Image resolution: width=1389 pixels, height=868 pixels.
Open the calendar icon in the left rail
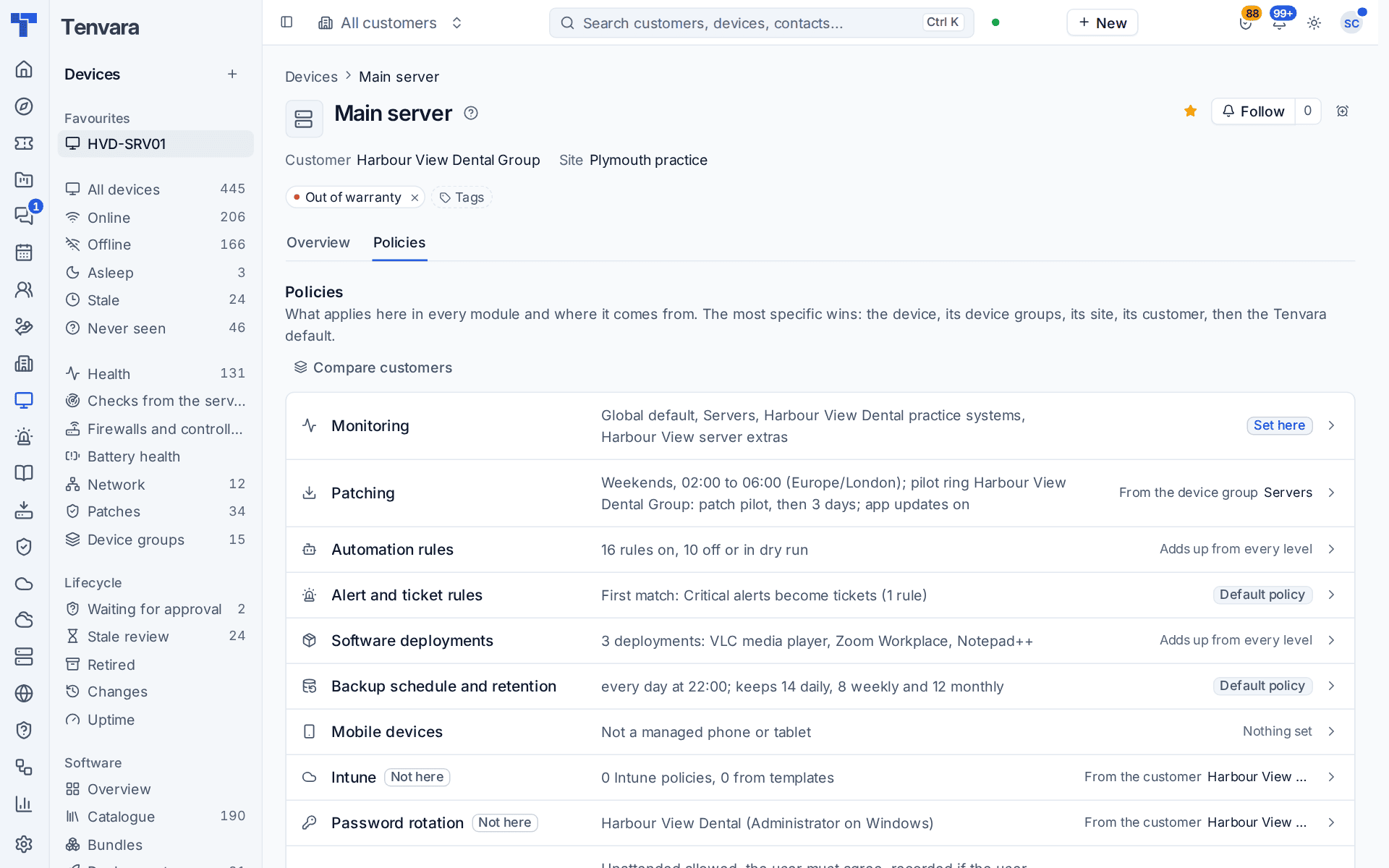[24, 252]
